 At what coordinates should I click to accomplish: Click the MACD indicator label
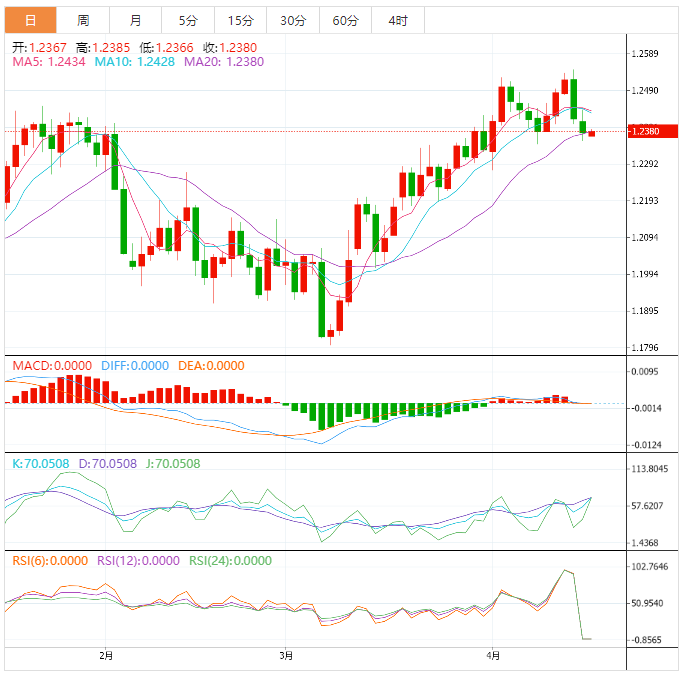(52, 366)
